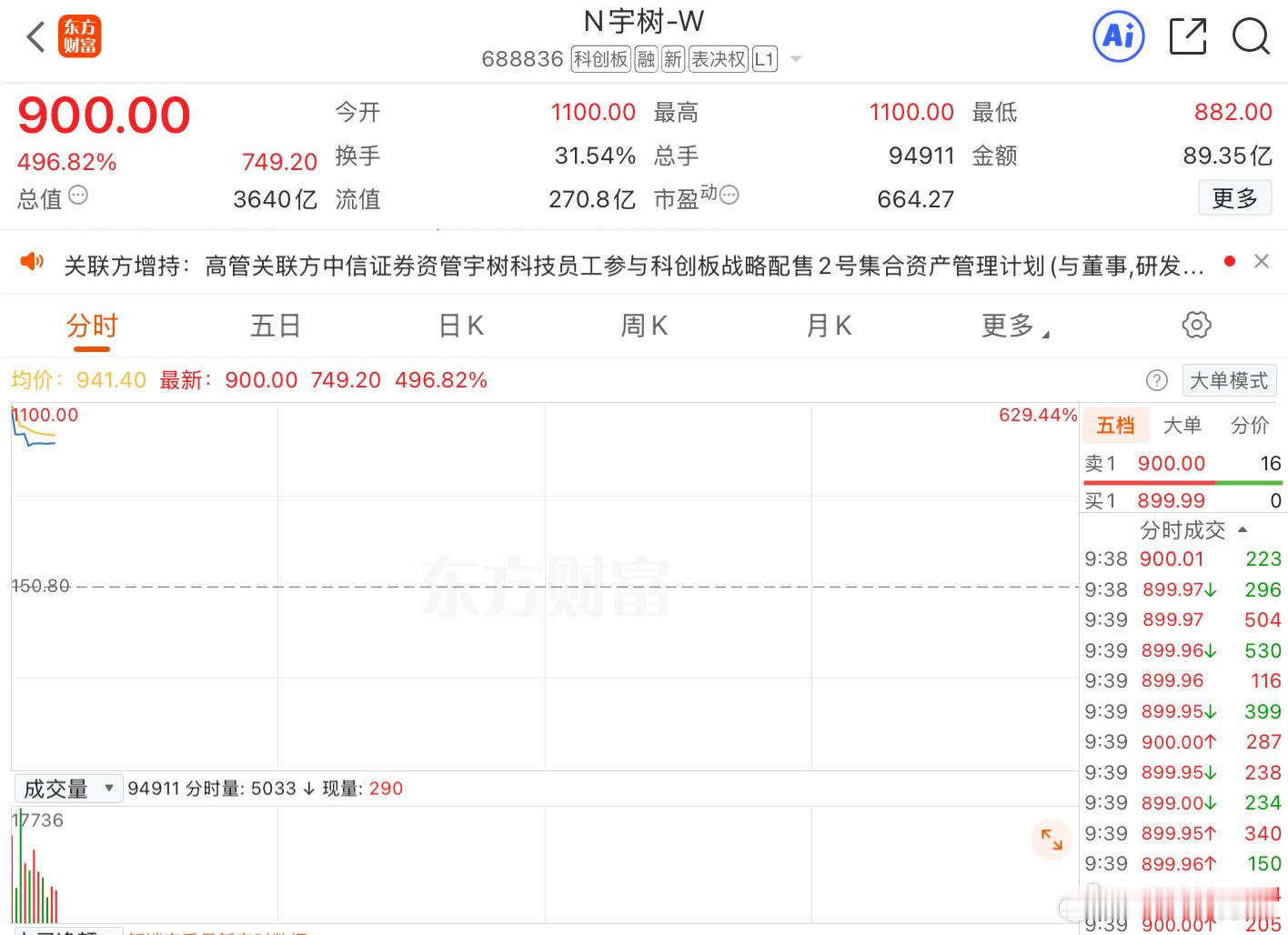Expand chart to fullscreen orange icon
The width and height of the screenshot is (1288, 935).
click(1052, 839)
